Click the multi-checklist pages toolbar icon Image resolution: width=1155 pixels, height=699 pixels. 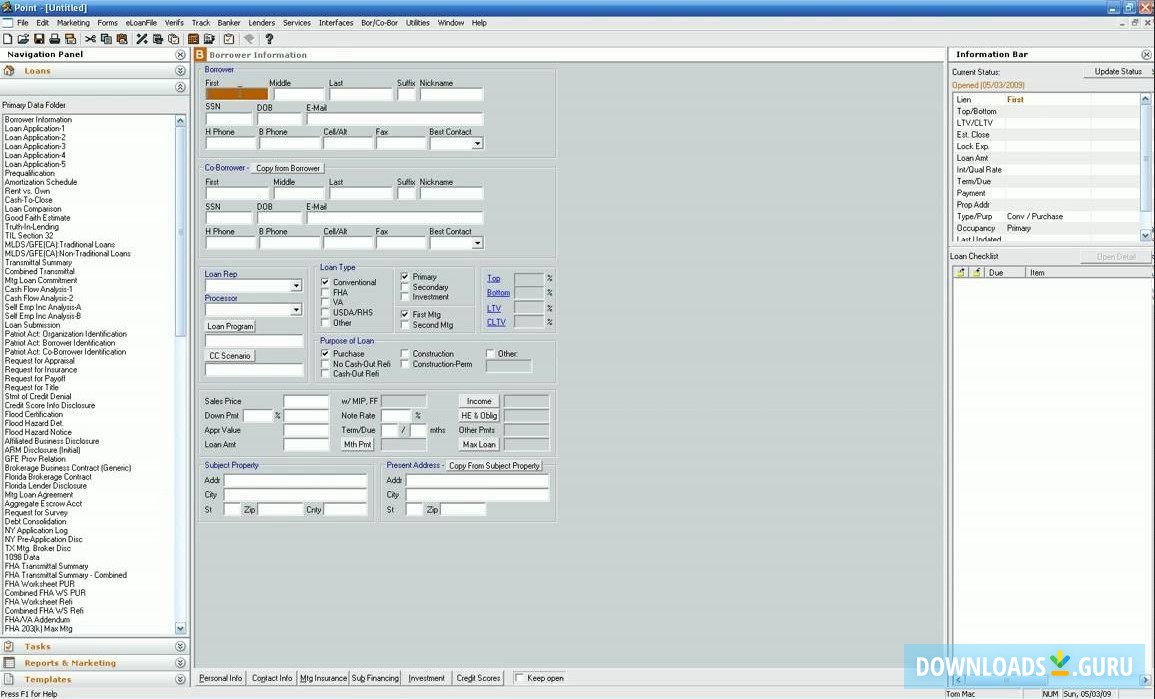[x=173, y=39]
